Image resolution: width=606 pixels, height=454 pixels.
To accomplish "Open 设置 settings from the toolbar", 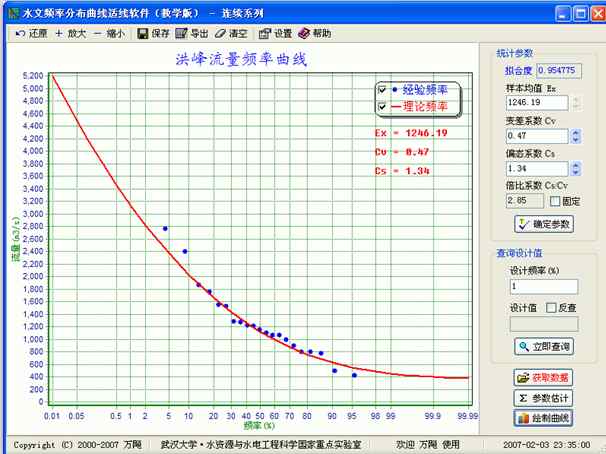I will [265, 33].
